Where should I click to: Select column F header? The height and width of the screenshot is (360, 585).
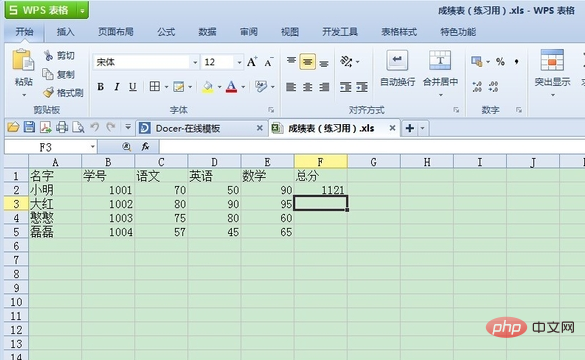point(320,162)
